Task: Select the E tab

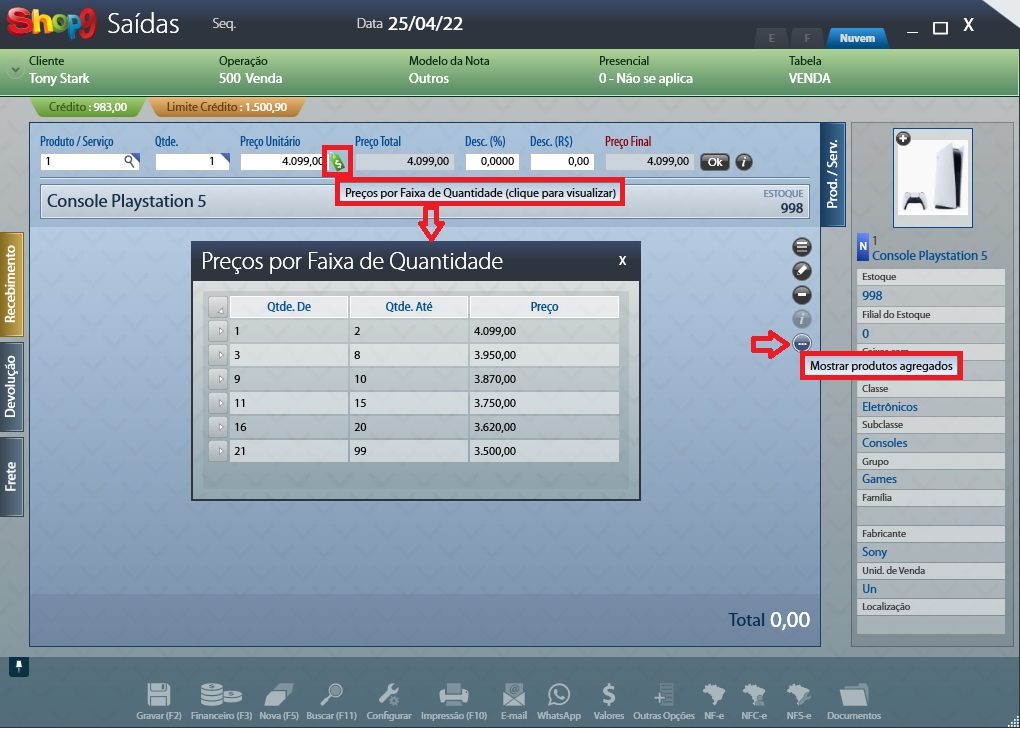Action: tap(772, 38)
